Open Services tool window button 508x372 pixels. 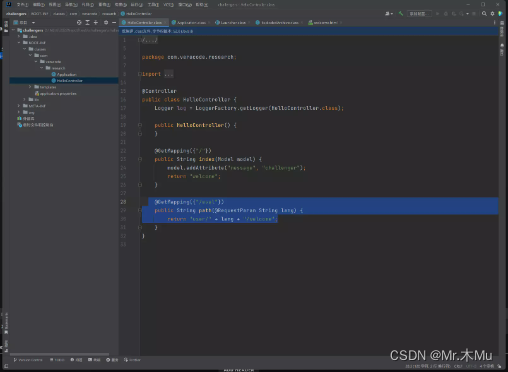(x=112, y=360)
